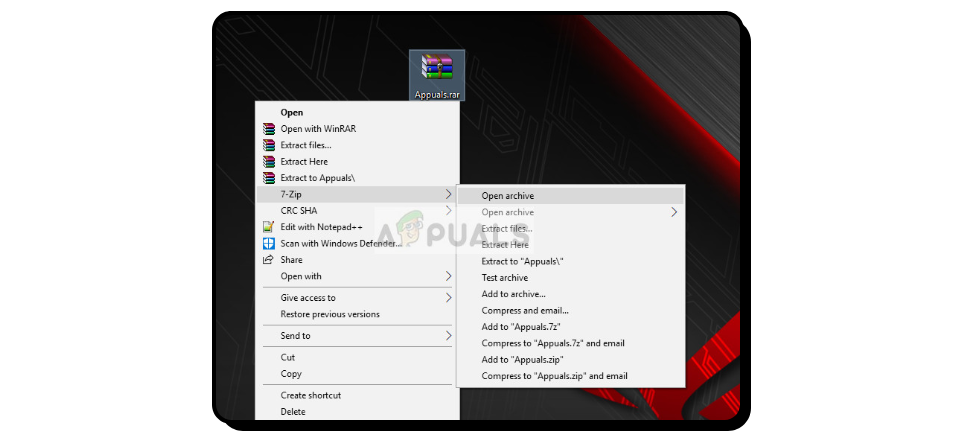Expand the Open with submenu
Screen dimensions: 958x443
tap(357, 276)
